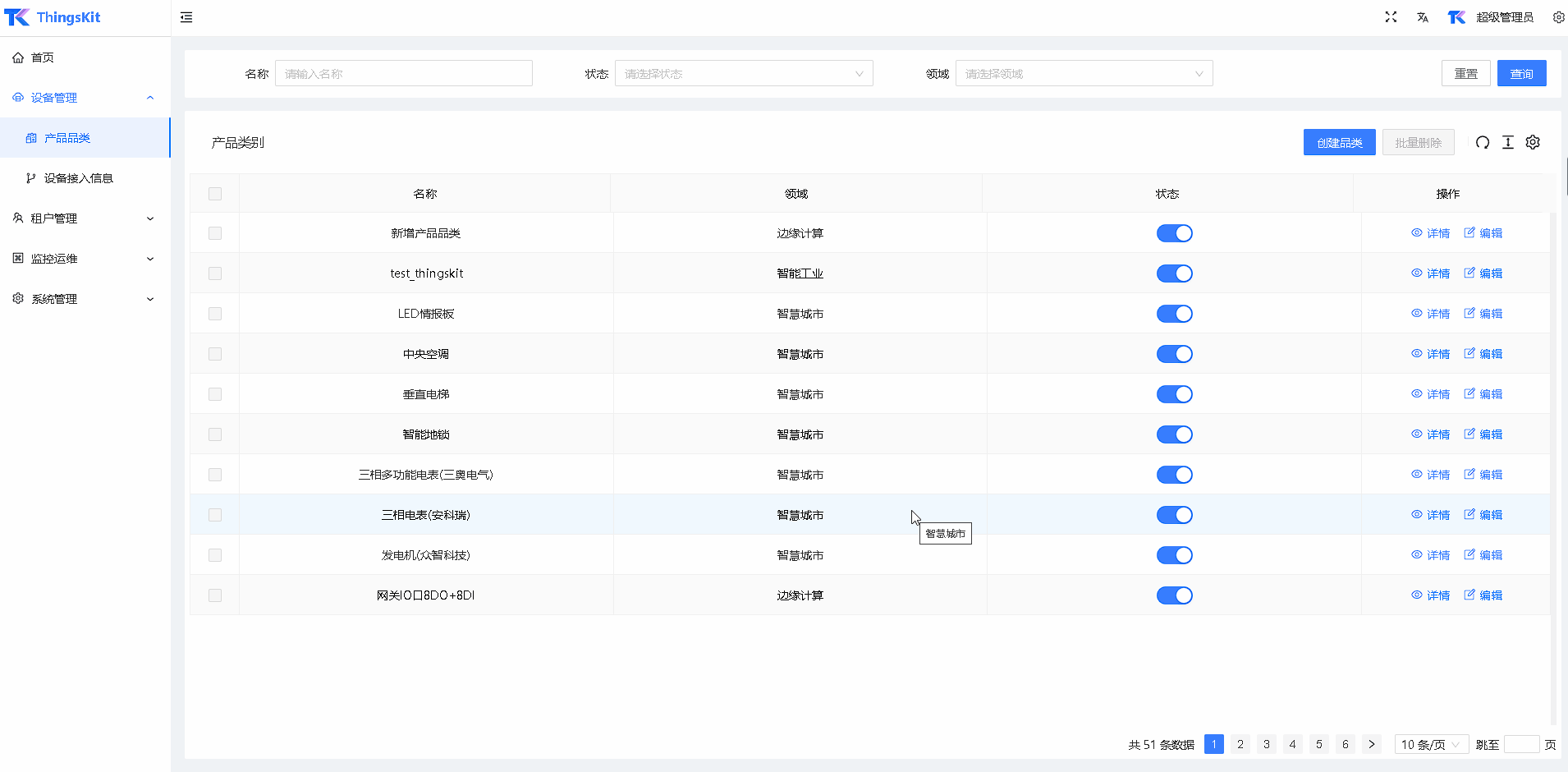The image size is (1568, 772).
Task: Open the 领域 filter dropdown
Action: click(1084, 74)
